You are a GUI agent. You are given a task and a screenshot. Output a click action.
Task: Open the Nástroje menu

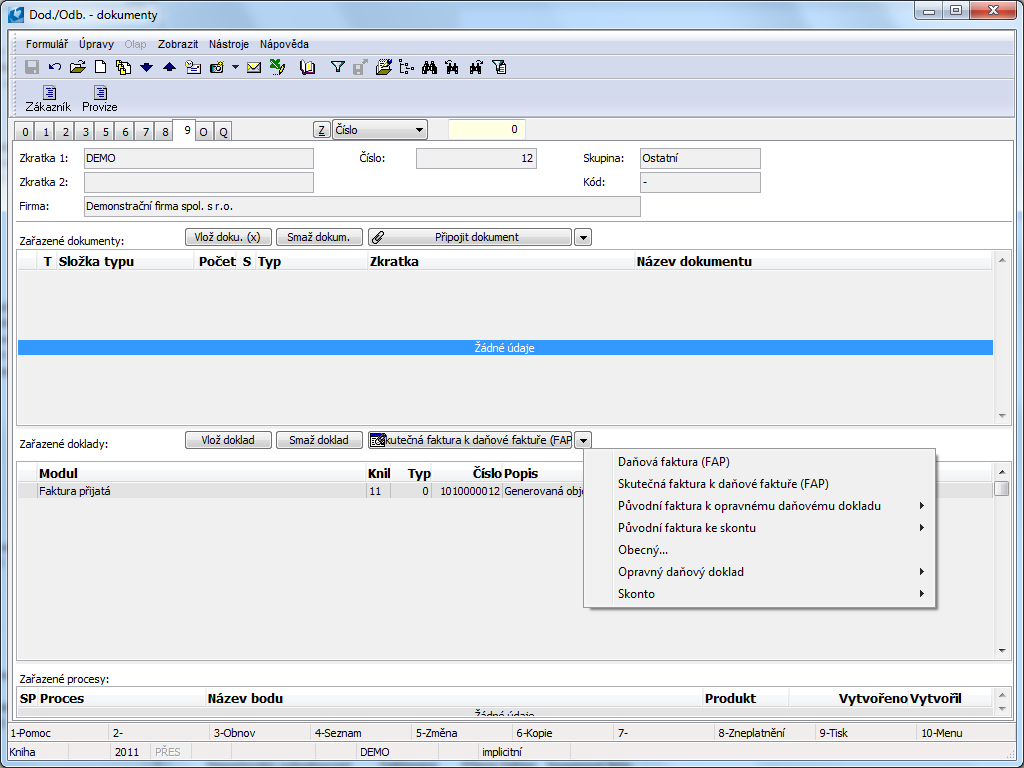[x=229, y=44]
